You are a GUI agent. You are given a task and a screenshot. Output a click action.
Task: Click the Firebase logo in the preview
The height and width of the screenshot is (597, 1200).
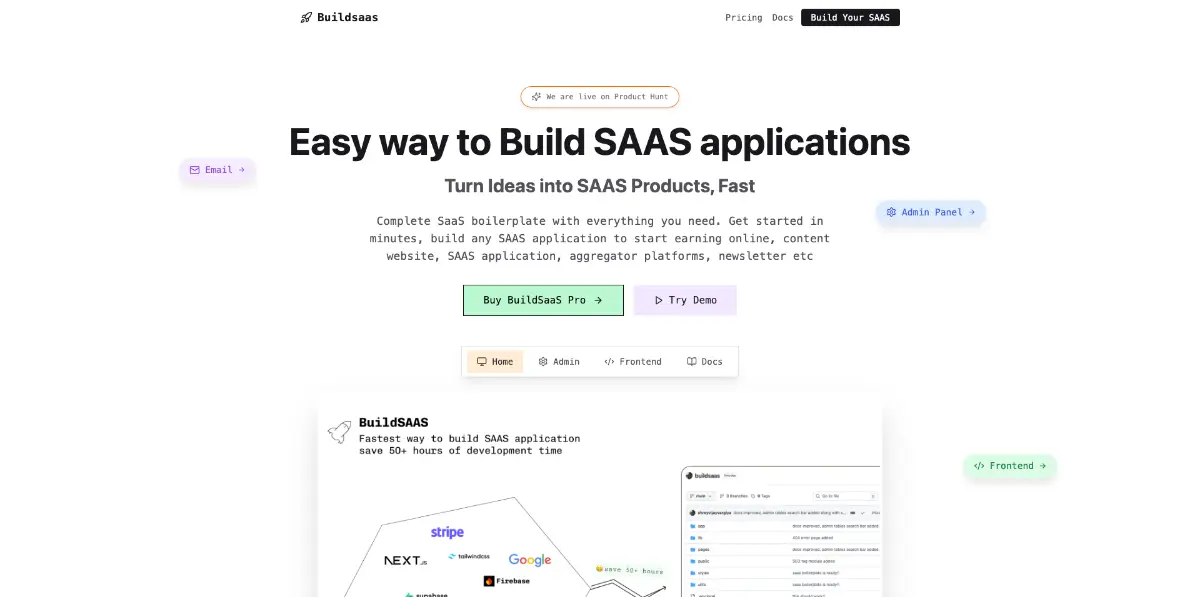tap(507, 581)
